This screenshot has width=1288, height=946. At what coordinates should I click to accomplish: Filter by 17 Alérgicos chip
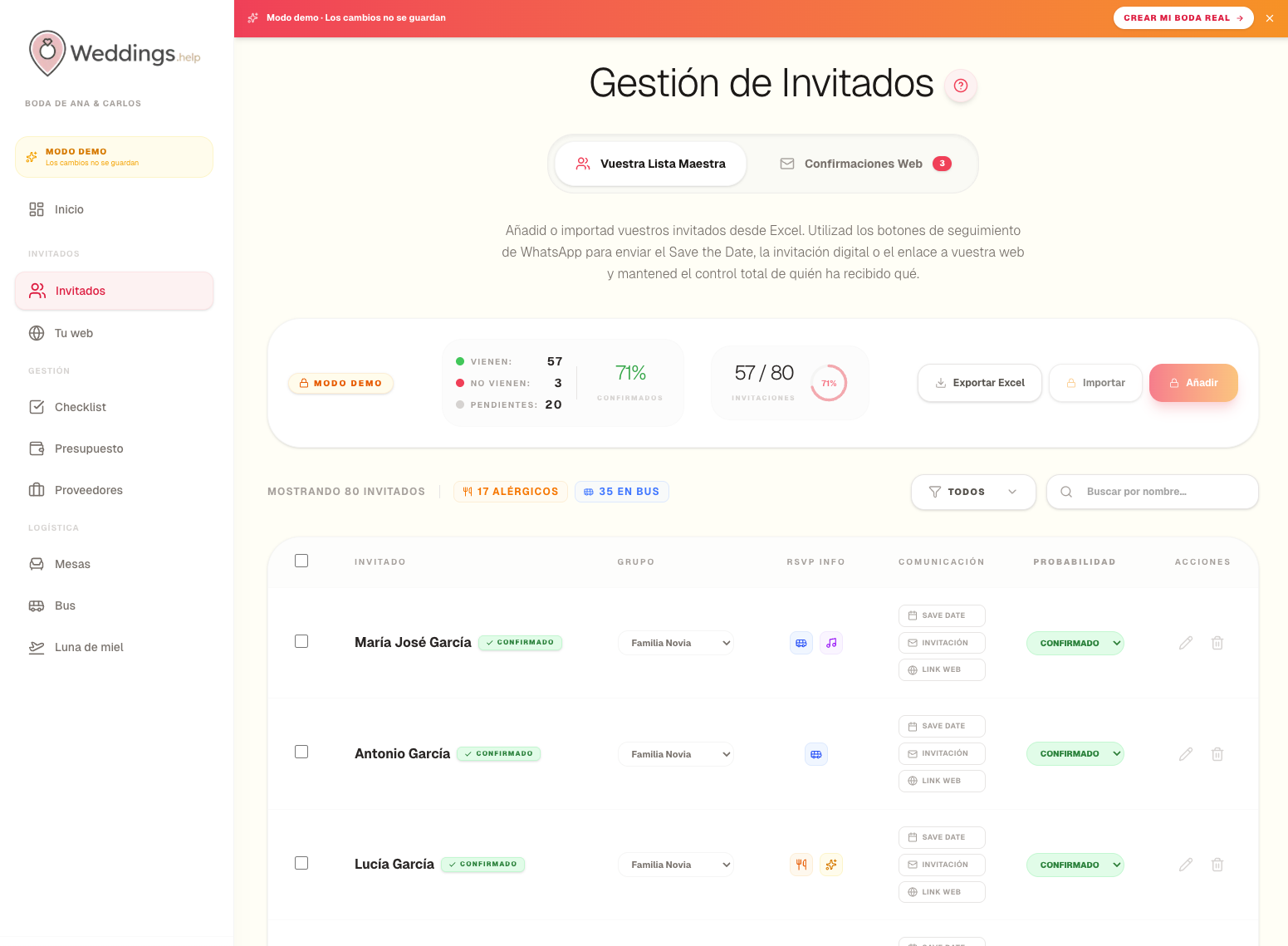click(511, 492)
